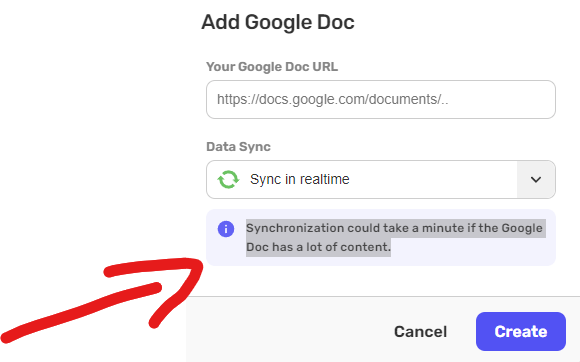Click into the Google Doc URL input field

[381, 99]
